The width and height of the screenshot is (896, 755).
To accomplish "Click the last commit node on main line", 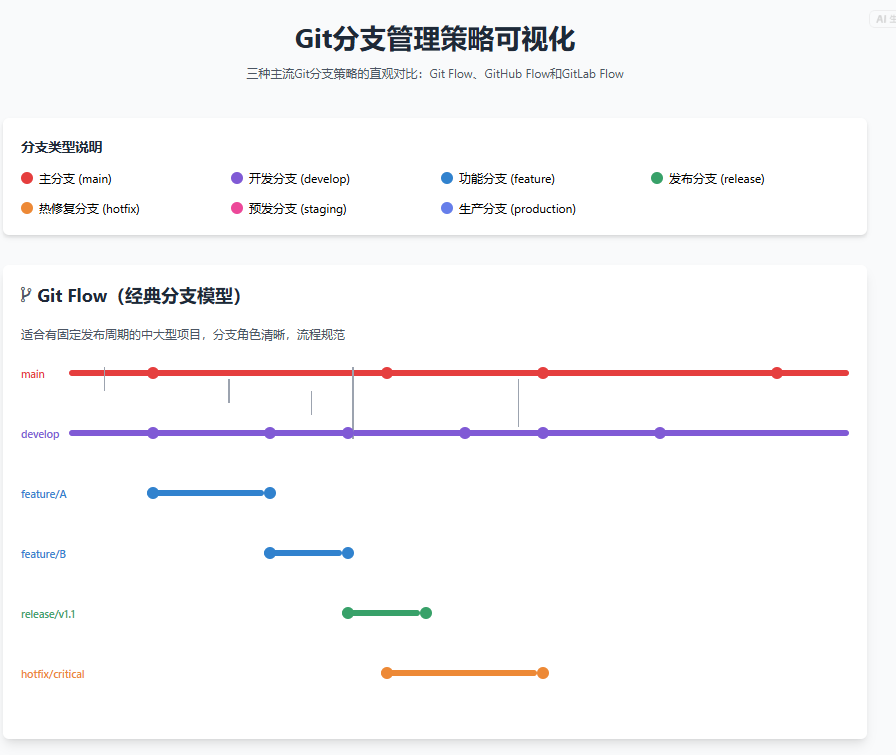I will 777,373.
